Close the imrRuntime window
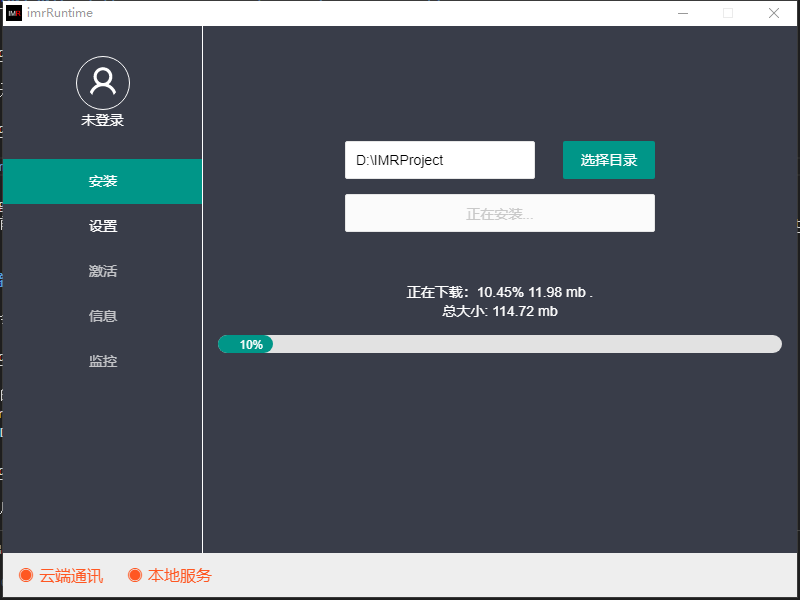 (x=774, y=13)
